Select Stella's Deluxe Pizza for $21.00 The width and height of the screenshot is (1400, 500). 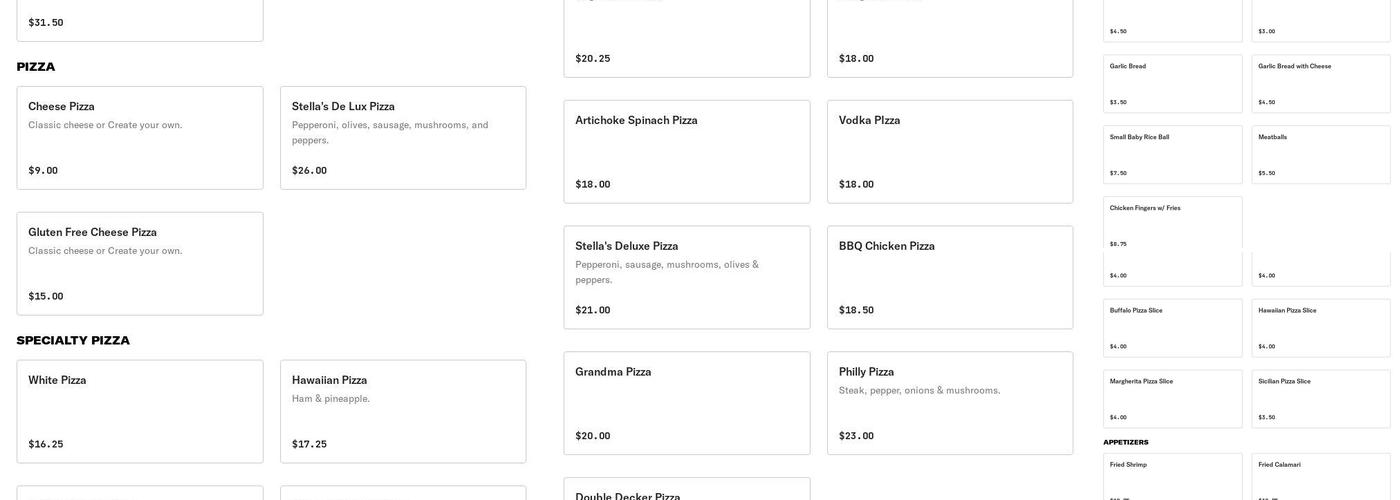[x=687, y=277]
